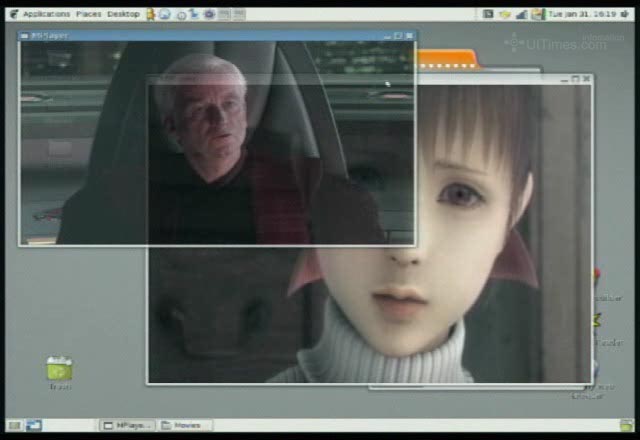Click the MPlayer title bar window icon
This screenshot has width=640, height=440.
24,36
